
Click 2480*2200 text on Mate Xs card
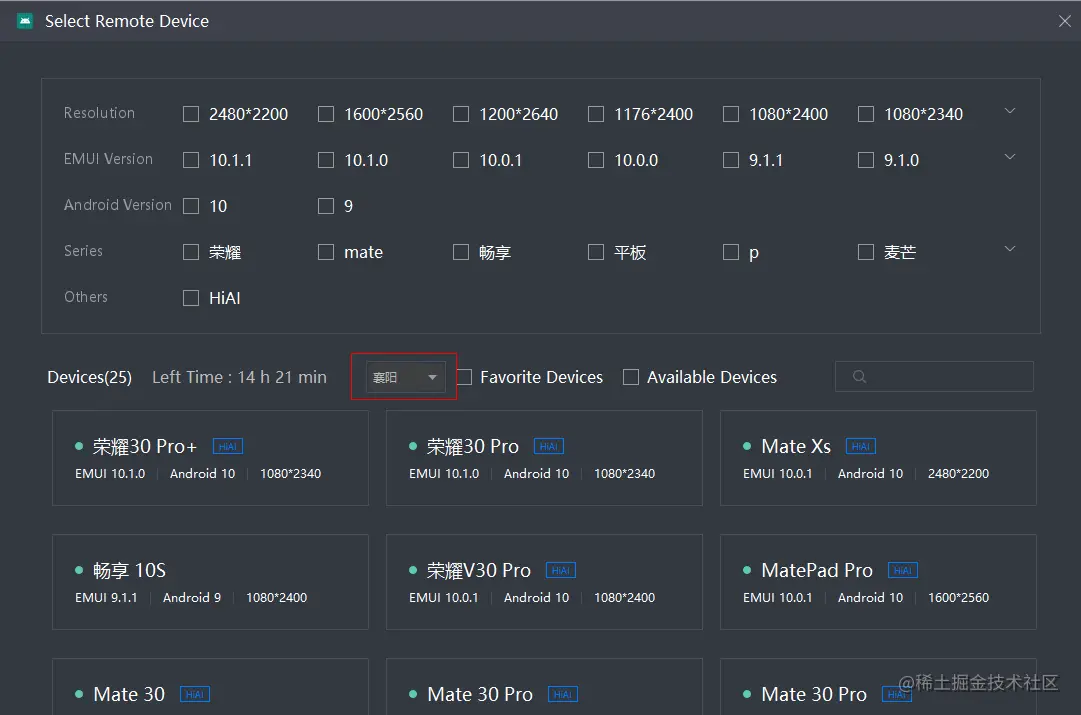958,474
